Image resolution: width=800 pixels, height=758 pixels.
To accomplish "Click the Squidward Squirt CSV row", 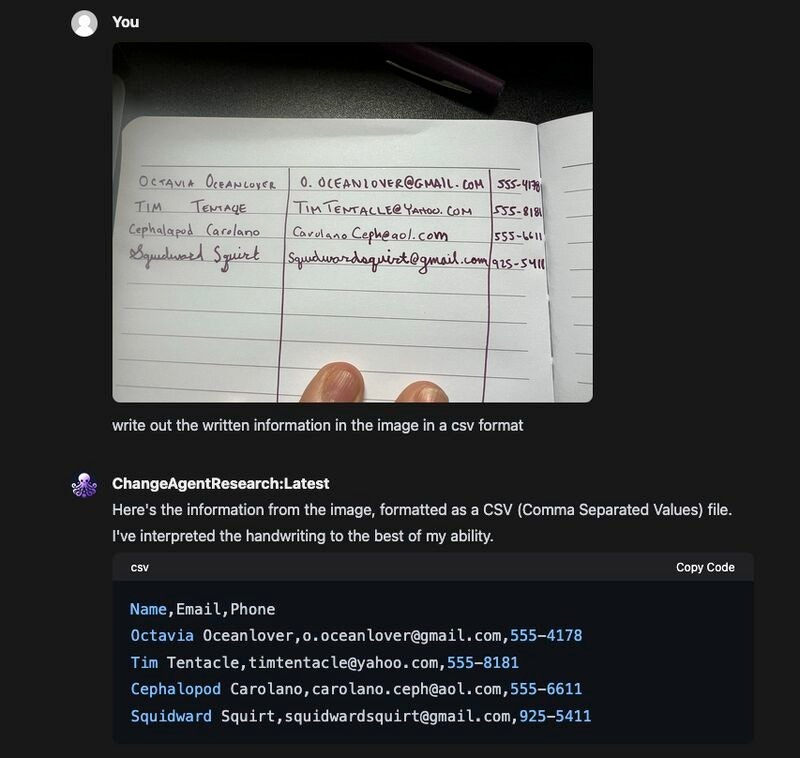I will pos(361,716).
